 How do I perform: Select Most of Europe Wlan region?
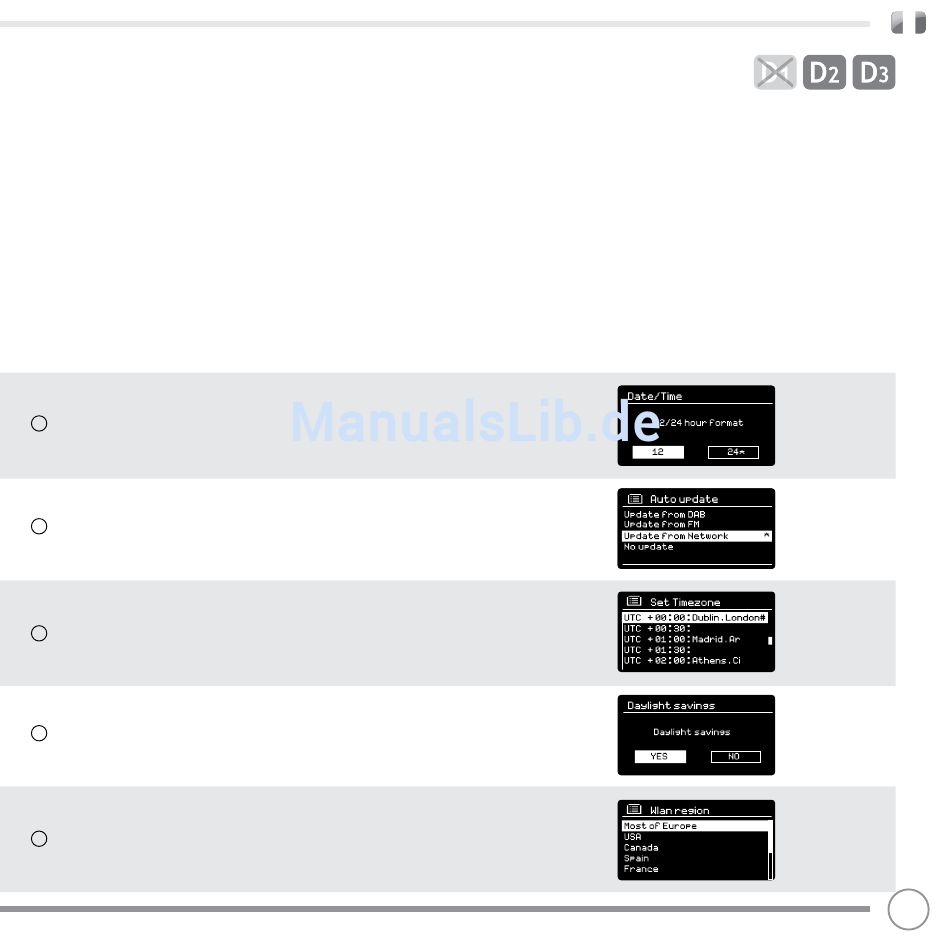[x=695, y=826]
